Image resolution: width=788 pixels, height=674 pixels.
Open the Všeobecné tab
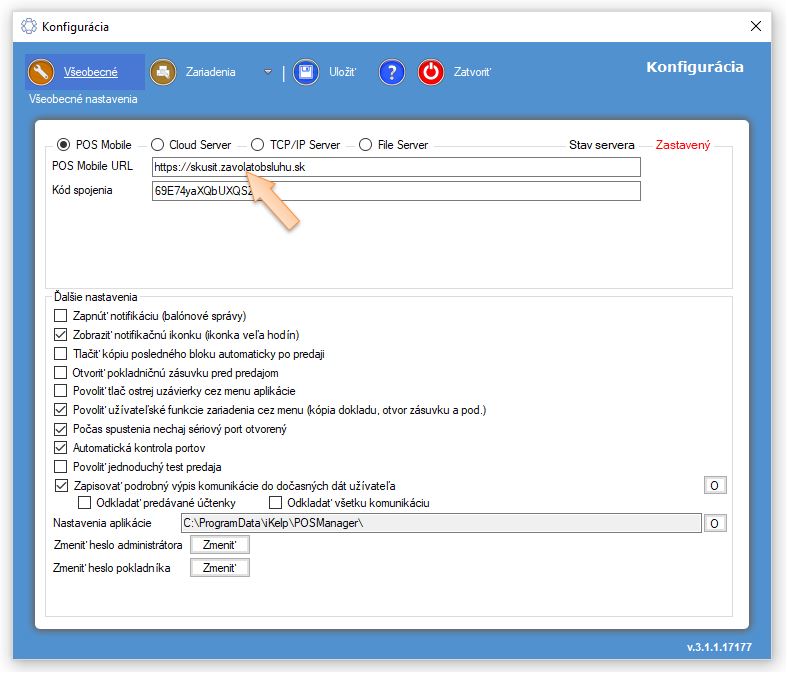[90, 72]
